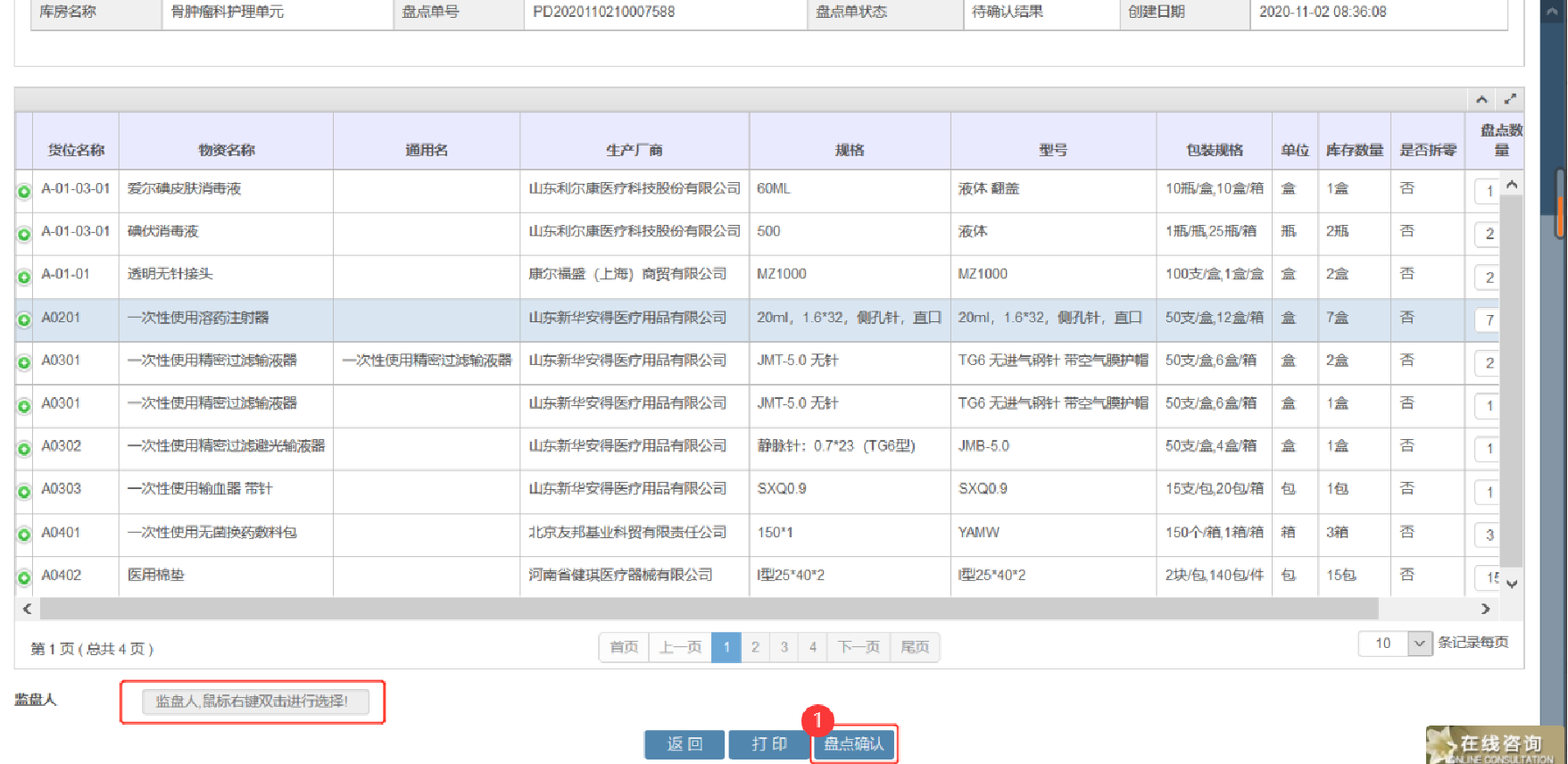This screenshot has height=764, width=1568.
Task: Click the 返回 button
Action: (684, 744)
